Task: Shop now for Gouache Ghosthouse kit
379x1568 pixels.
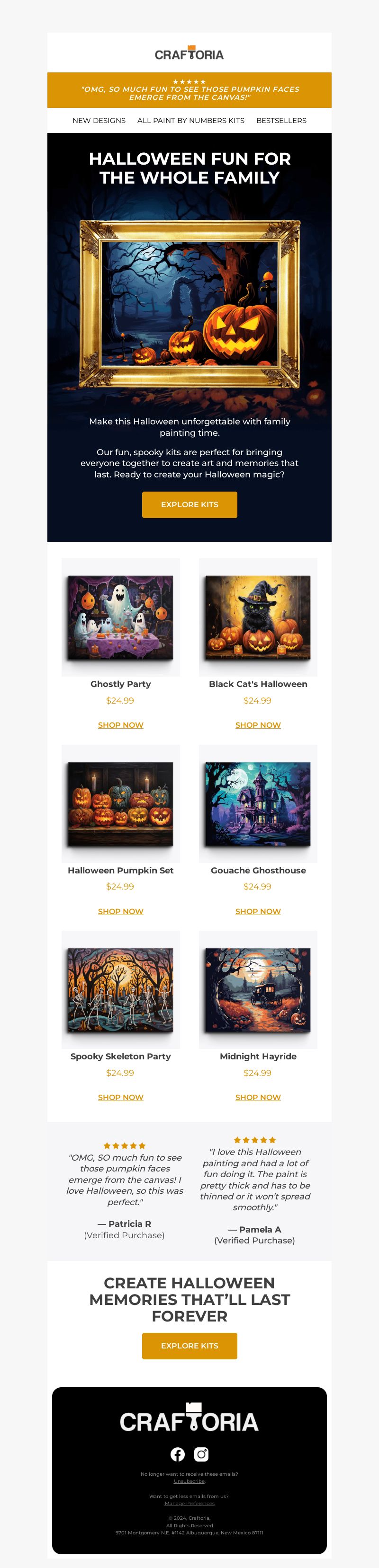Action: 258,911
